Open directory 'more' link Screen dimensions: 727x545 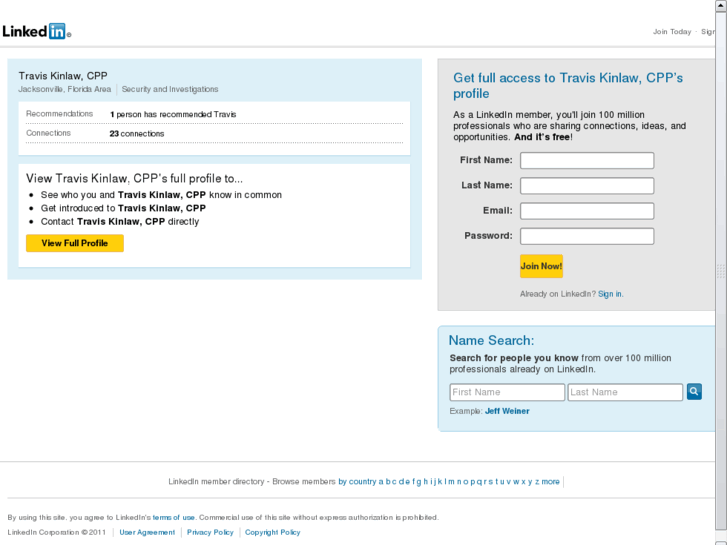pyautogui.click(x=550, y=481)
